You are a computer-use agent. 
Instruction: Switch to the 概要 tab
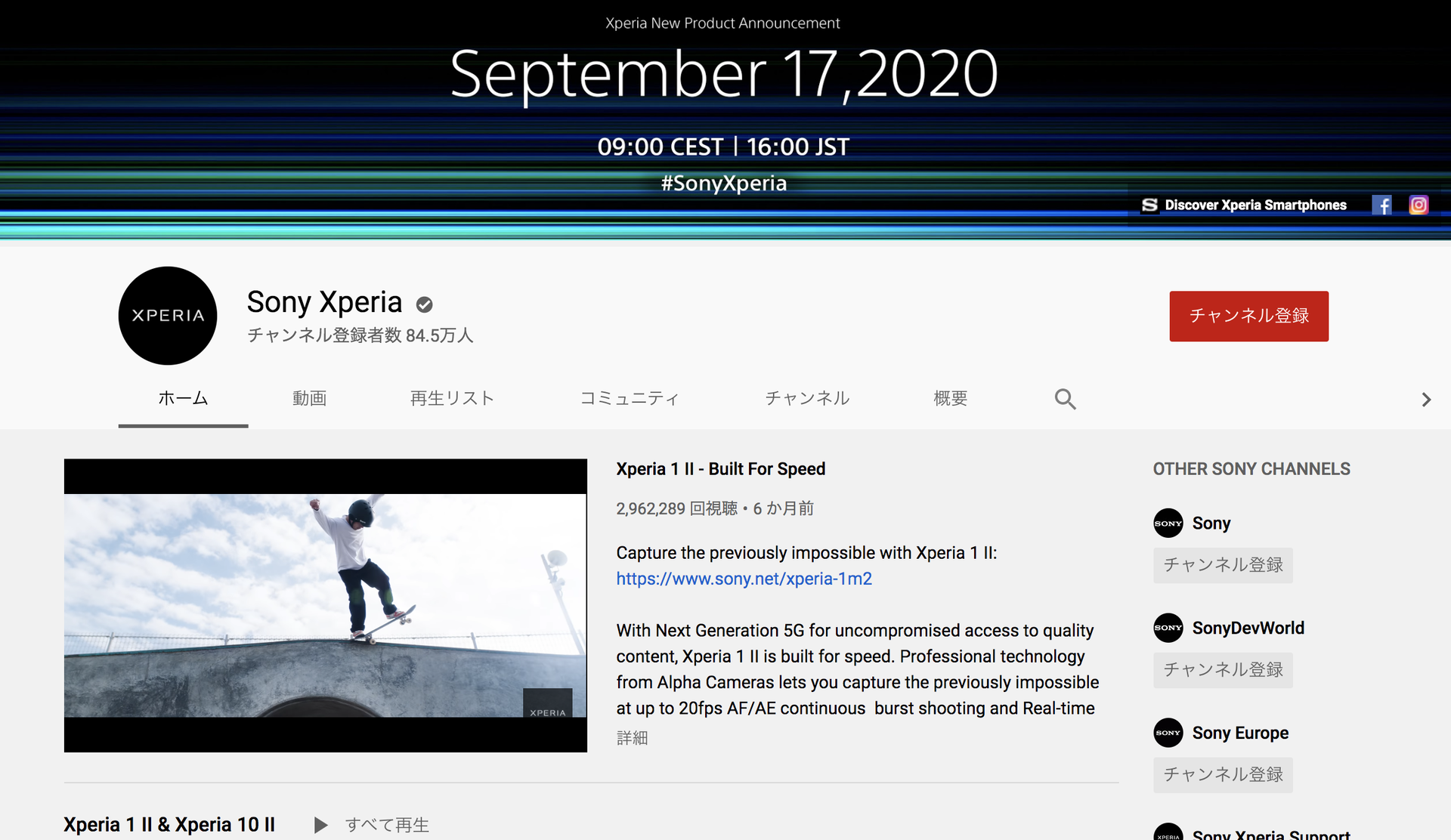950,398
